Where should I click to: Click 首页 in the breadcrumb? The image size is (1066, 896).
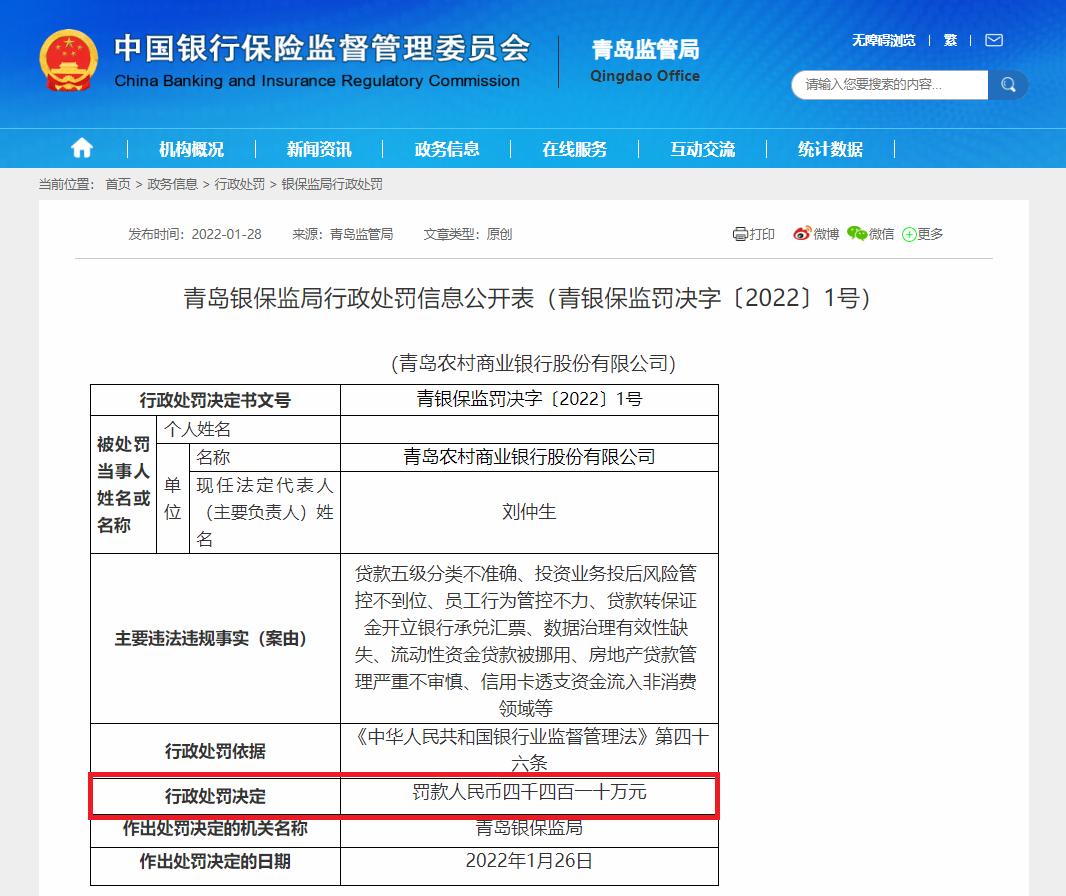coord(118,184)
